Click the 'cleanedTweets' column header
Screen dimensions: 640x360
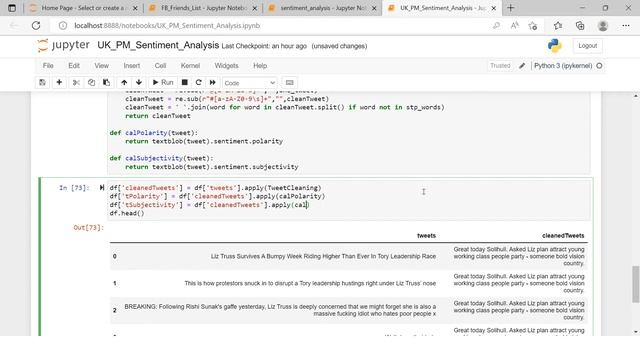pos(563,236)
